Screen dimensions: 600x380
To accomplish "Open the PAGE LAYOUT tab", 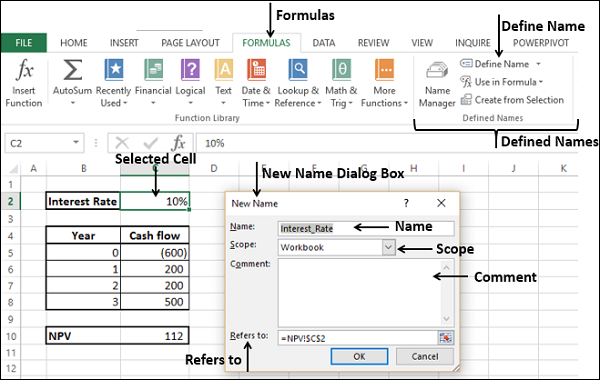I will (x=190, y=43).
